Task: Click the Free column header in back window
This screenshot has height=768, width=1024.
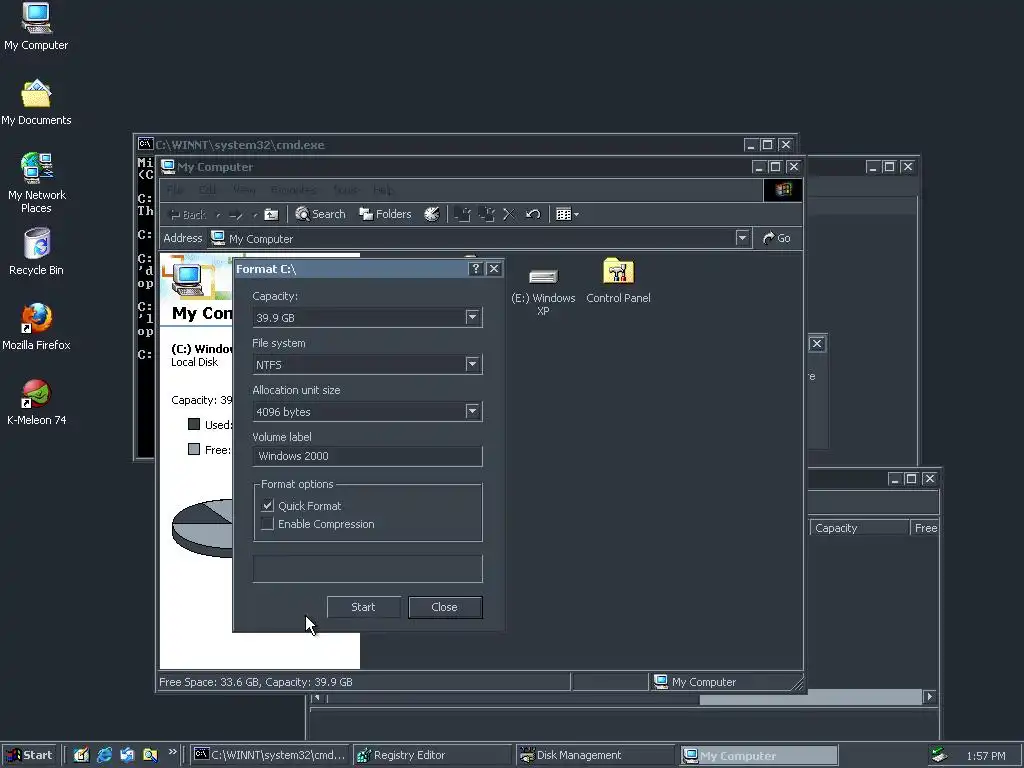Action: (925, 528)
